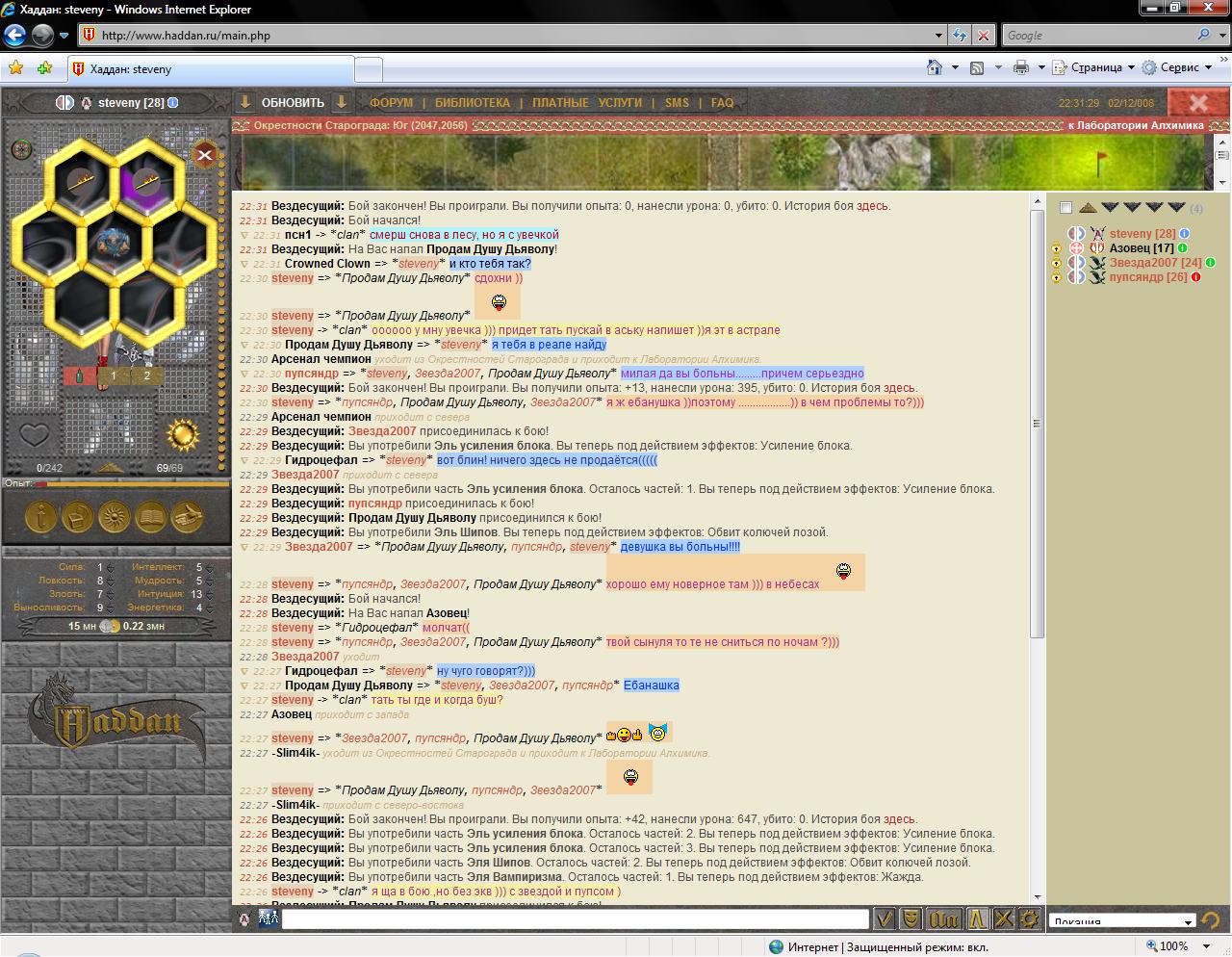Click the compass icon above hex grid
Viewport: 1232px width, 957px height.
point(21,149)
